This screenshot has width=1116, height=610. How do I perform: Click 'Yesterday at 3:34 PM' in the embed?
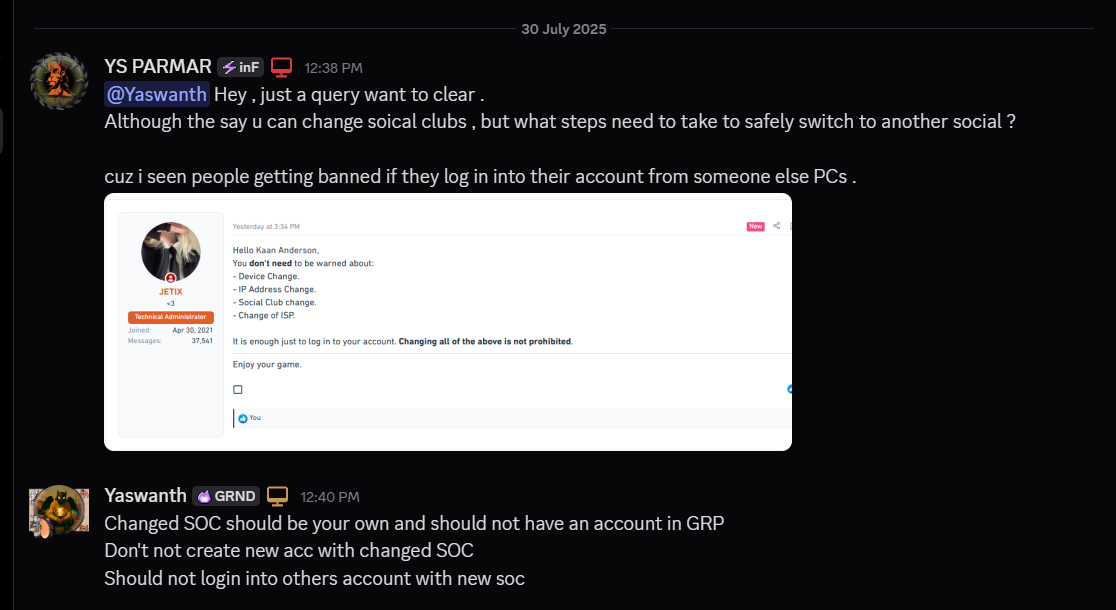(266, 226)
